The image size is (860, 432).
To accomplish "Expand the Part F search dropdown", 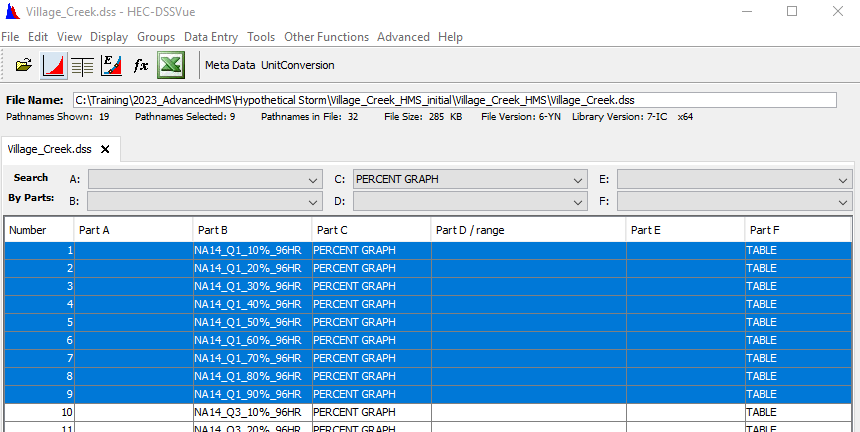I will coord(843,202).
